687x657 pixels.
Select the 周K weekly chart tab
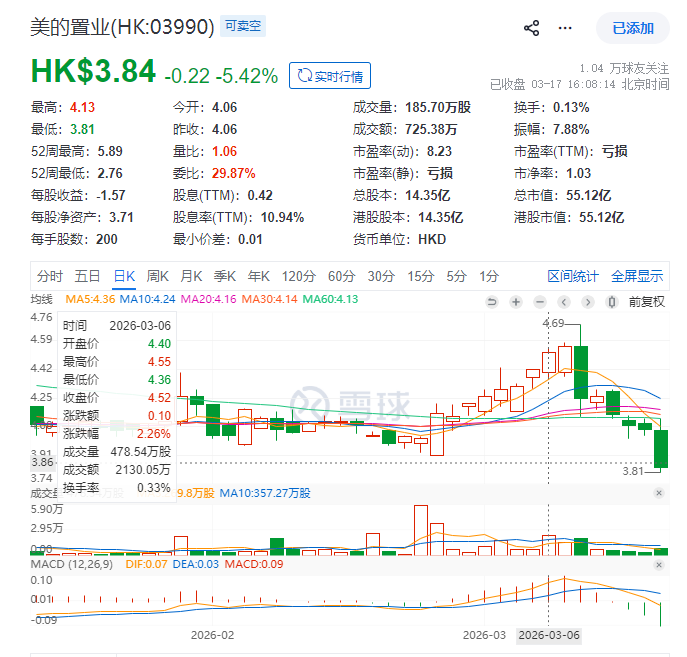pos(157,276)
